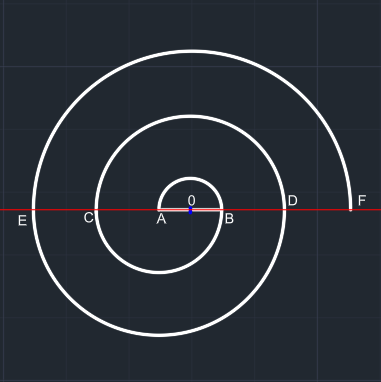This screenshot has height=382, width=381.
Task: Select the text label E
Action: point(22,221)
